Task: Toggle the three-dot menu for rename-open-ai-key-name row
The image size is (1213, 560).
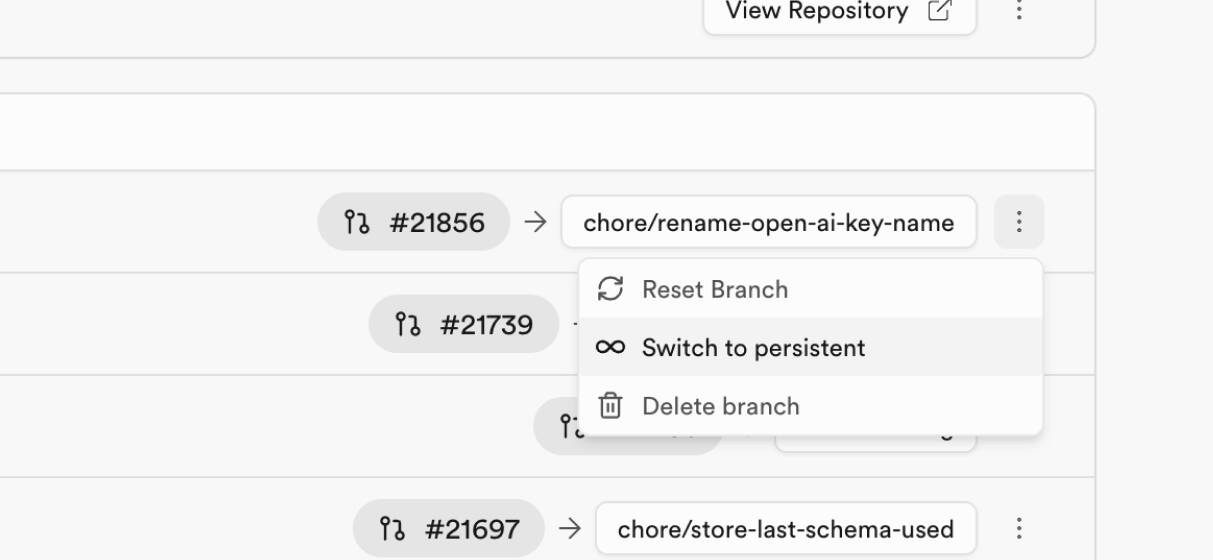Action: tap(1019, 221)
